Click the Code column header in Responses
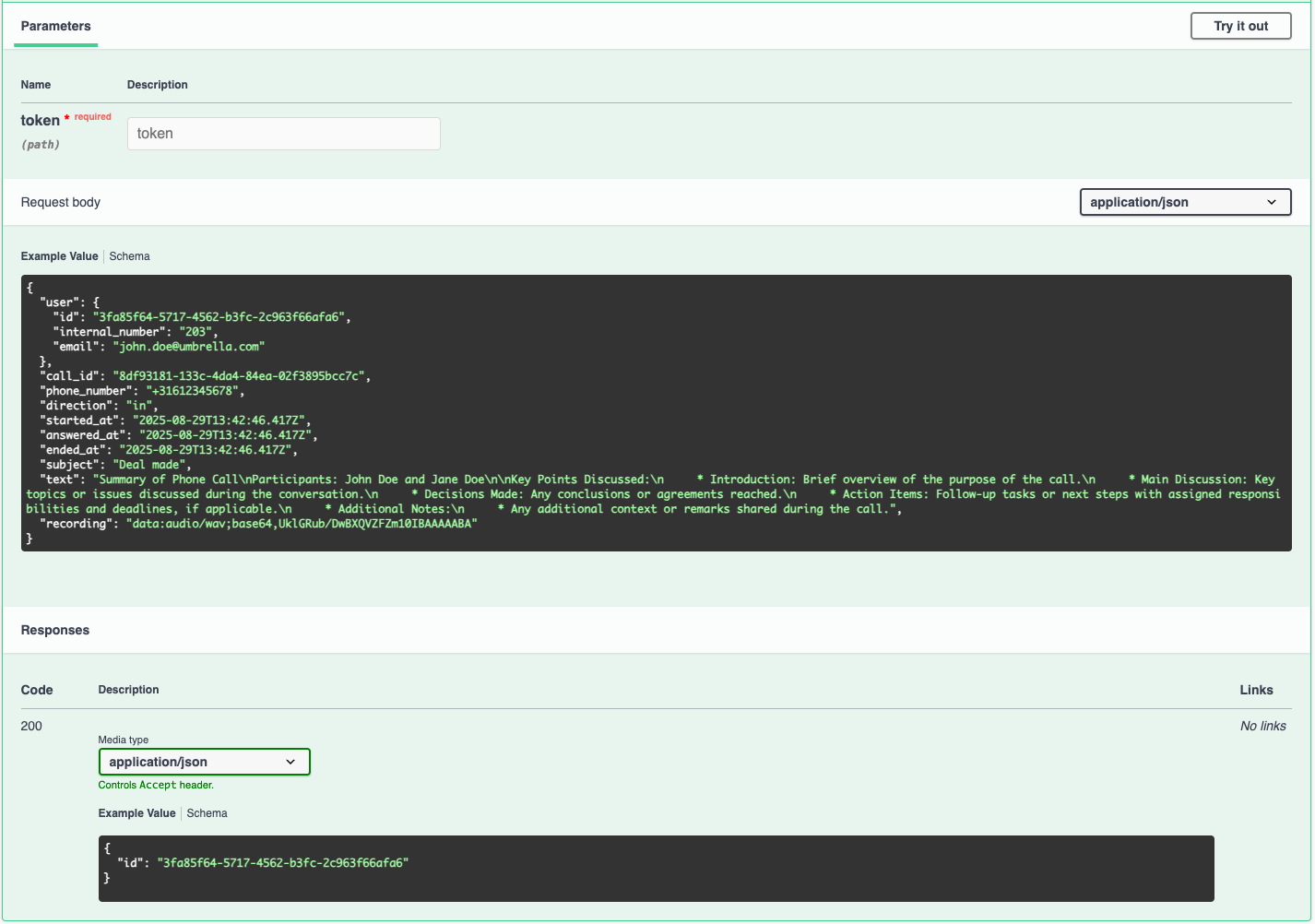Viewport: 1315px width, 924px height. (37, 690)
